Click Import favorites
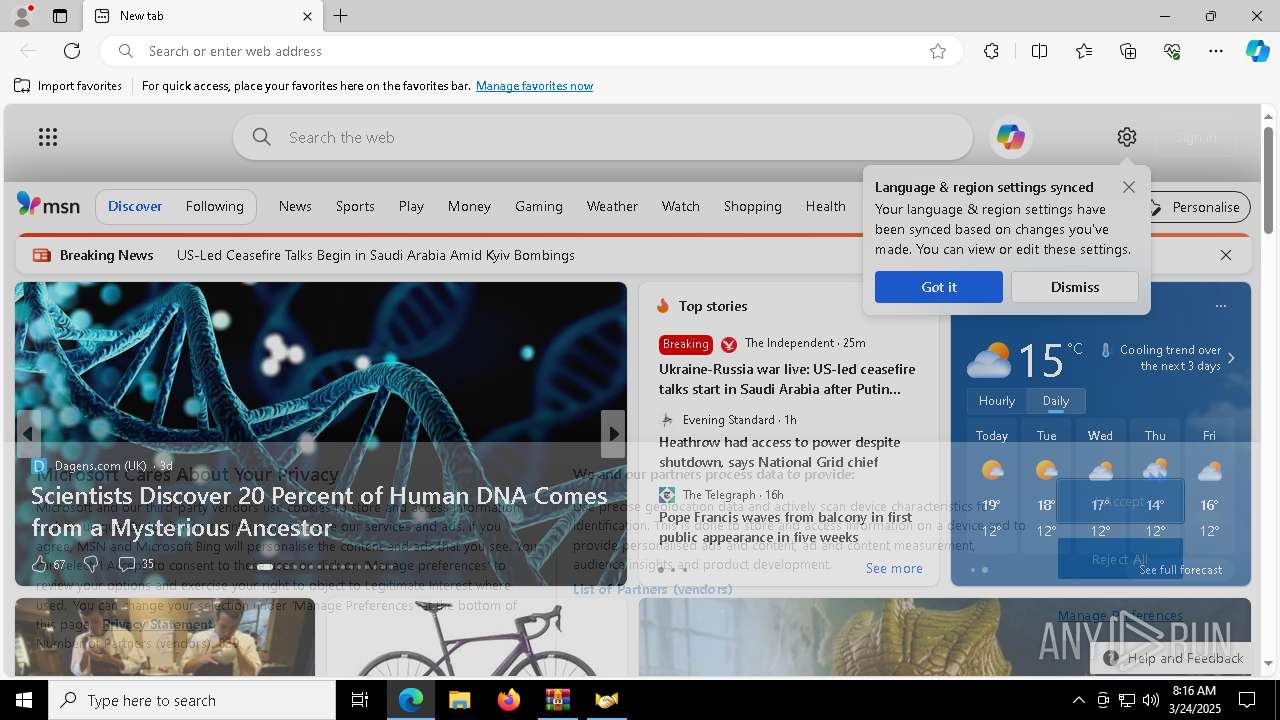Image resolution: width=1280 pixels, height=720 pixels. click(x=68, y=86)
